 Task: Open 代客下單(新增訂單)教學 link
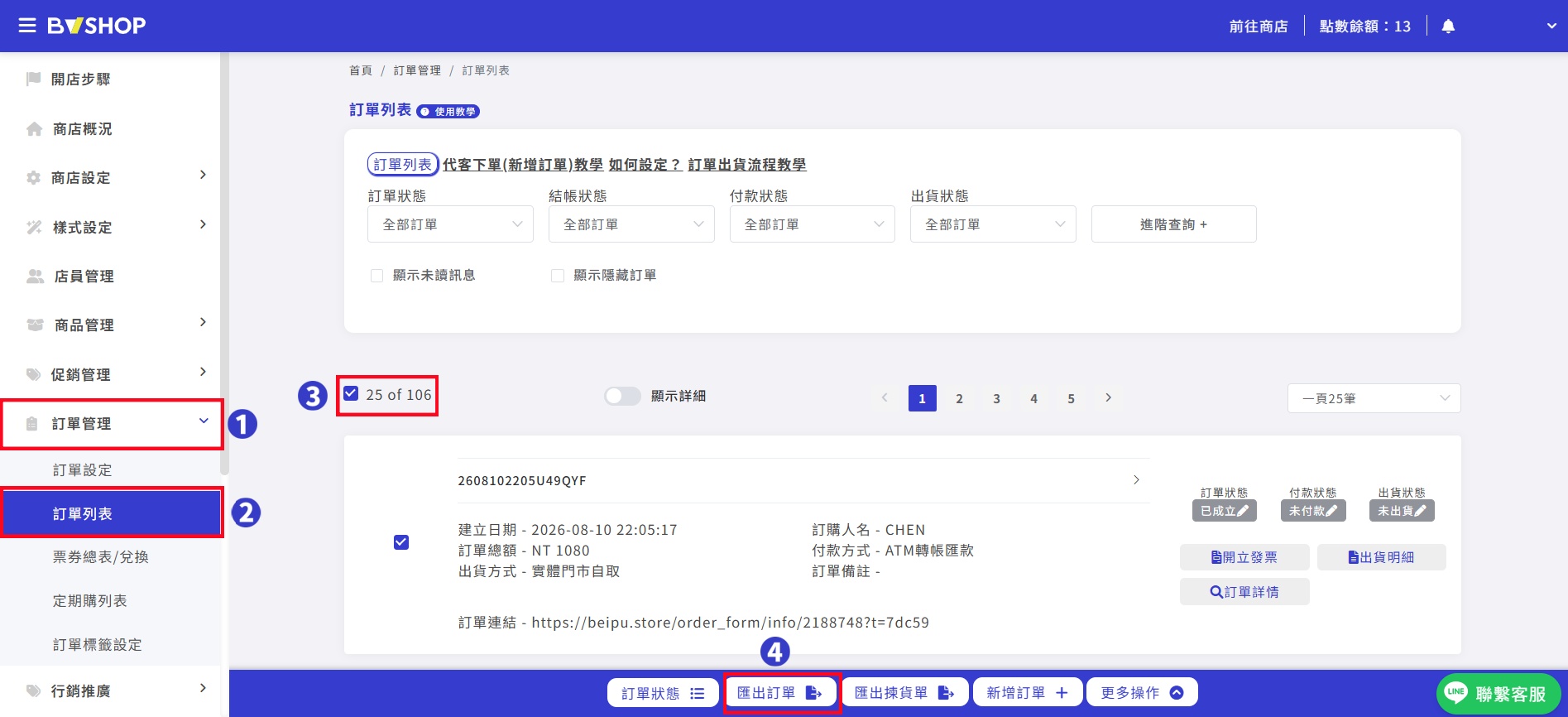(x=523, y=165)
